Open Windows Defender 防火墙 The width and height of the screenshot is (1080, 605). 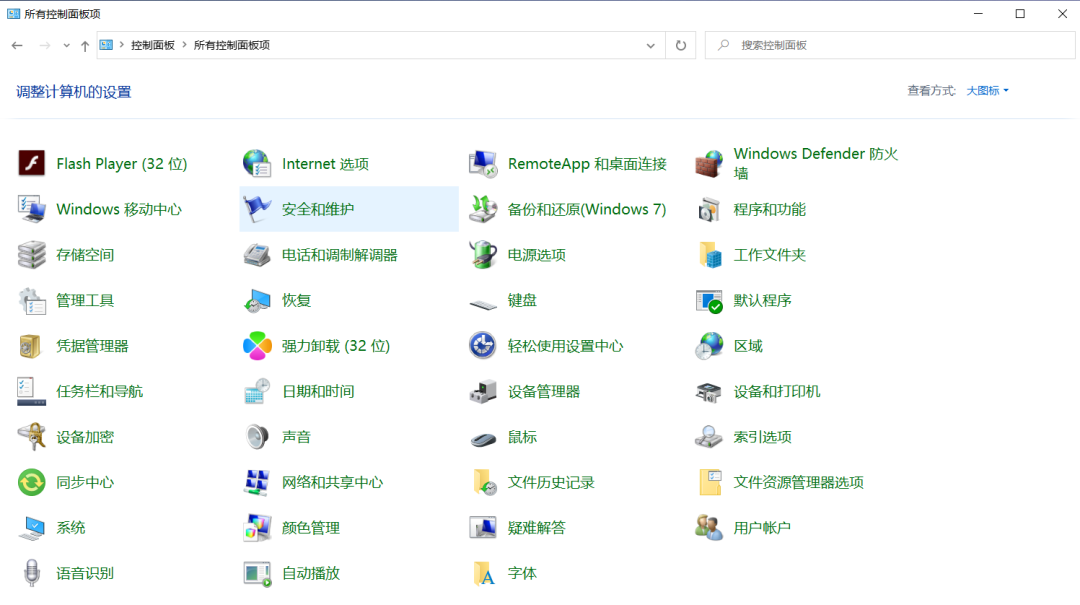point(815,162)
